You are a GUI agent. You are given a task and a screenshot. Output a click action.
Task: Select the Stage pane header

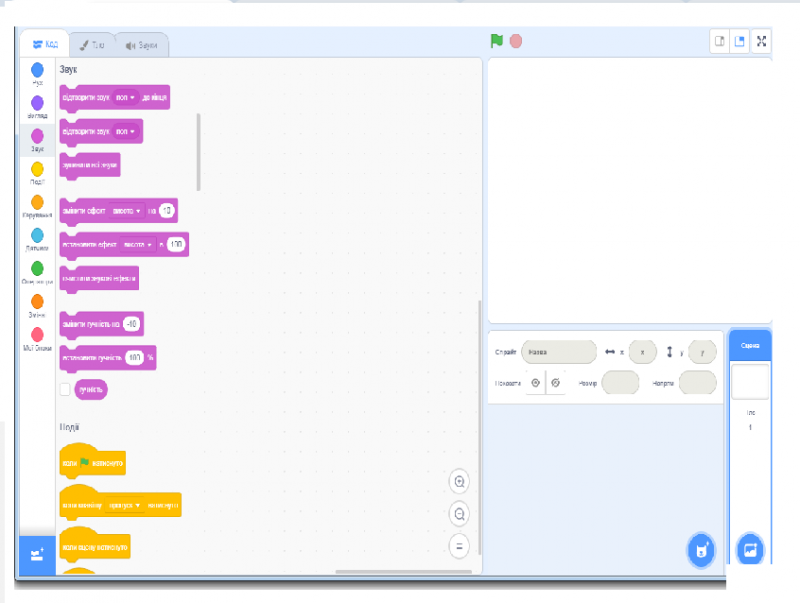(750, 345)
